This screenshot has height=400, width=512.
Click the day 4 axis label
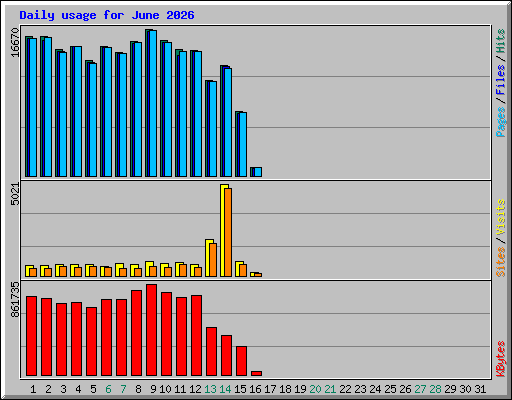tap(78, 389)
